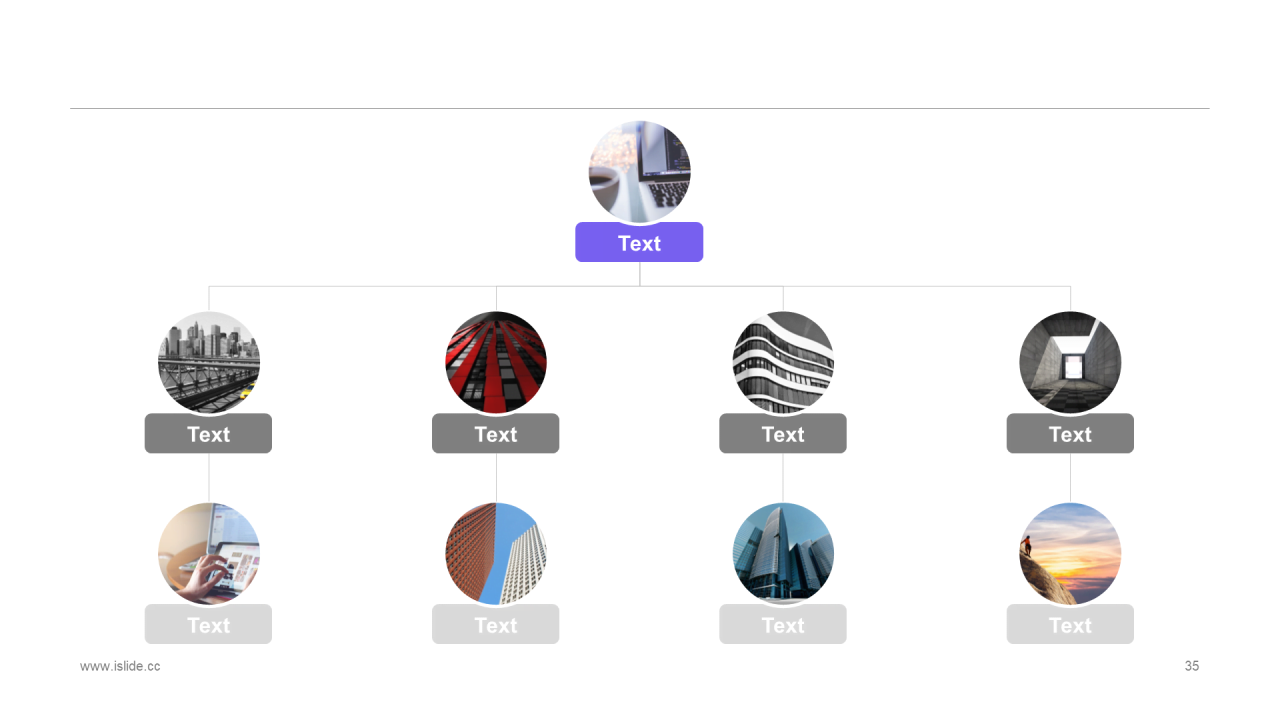The image size is (1280, 720).
Task: Click dark gray Text box under curved building
Action: click(x=783, y=433)
